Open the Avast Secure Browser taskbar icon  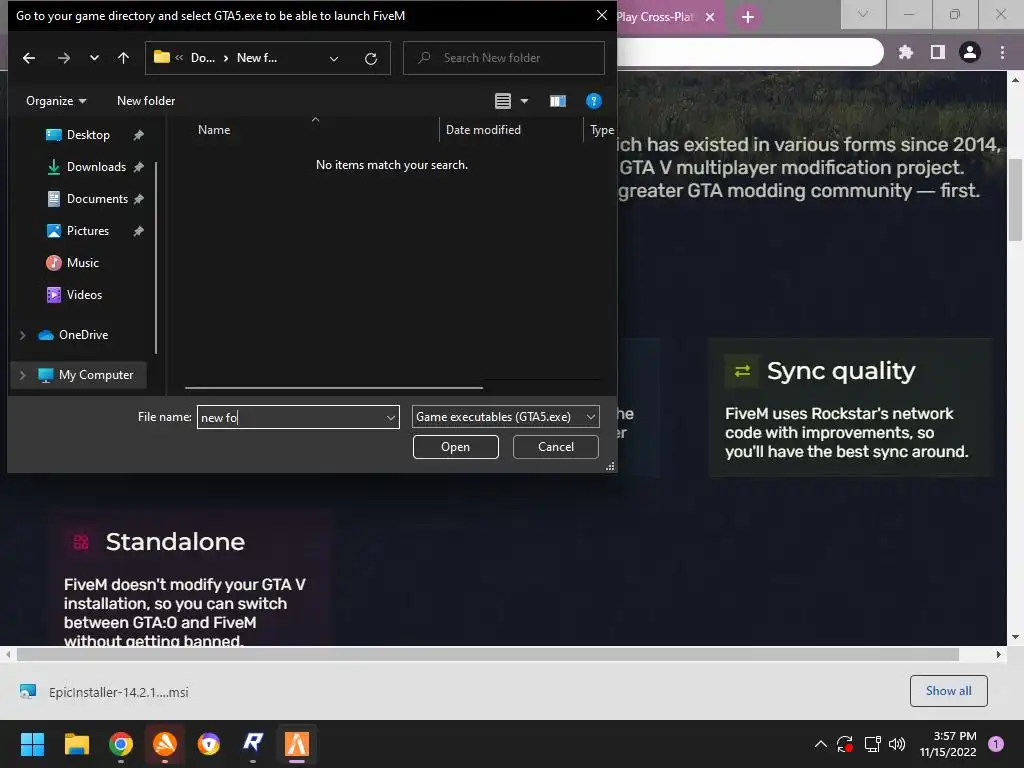tap(208, 744)
